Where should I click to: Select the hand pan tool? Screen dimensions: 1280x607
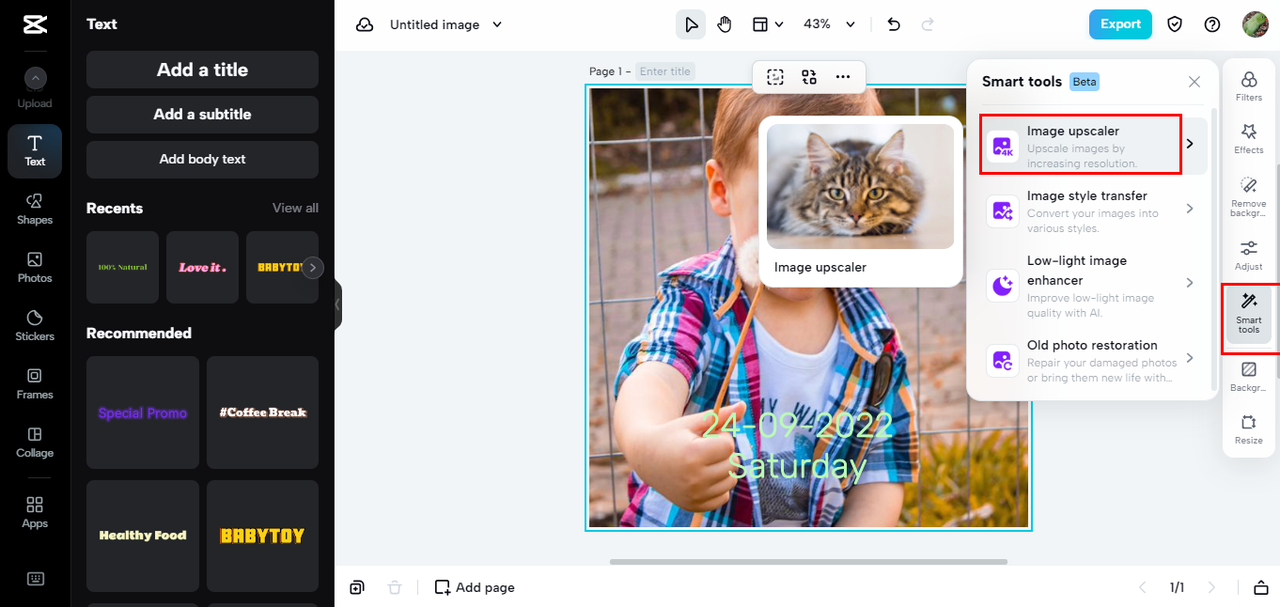click(x=724, y=25)
